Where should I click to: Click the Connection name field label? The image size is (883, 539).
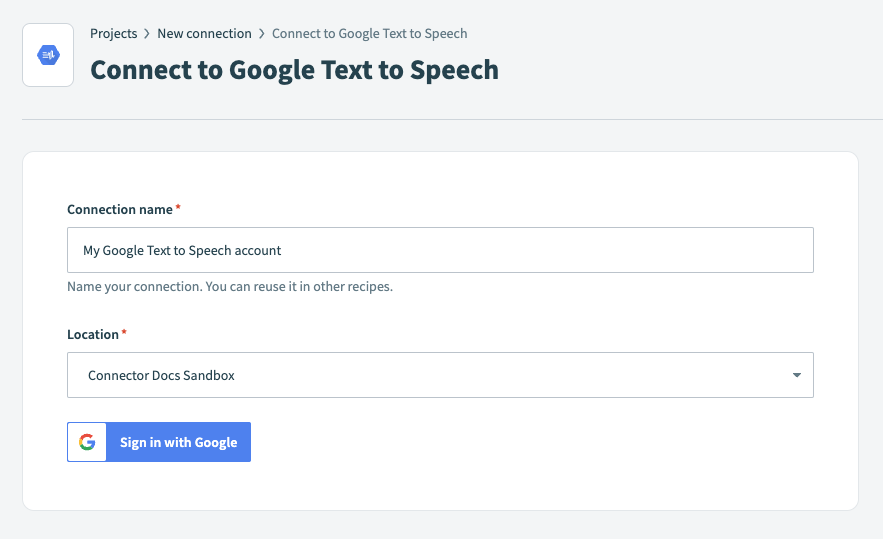point(119,209)
